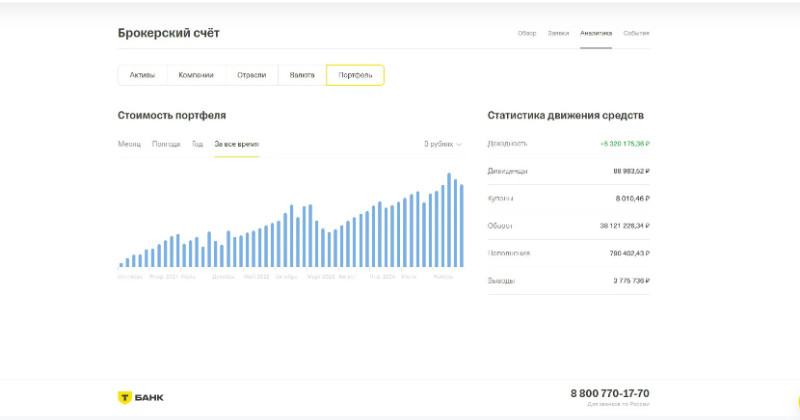
Task: Click the T-Bank shield logo icon
Action: tap(125, 397)
